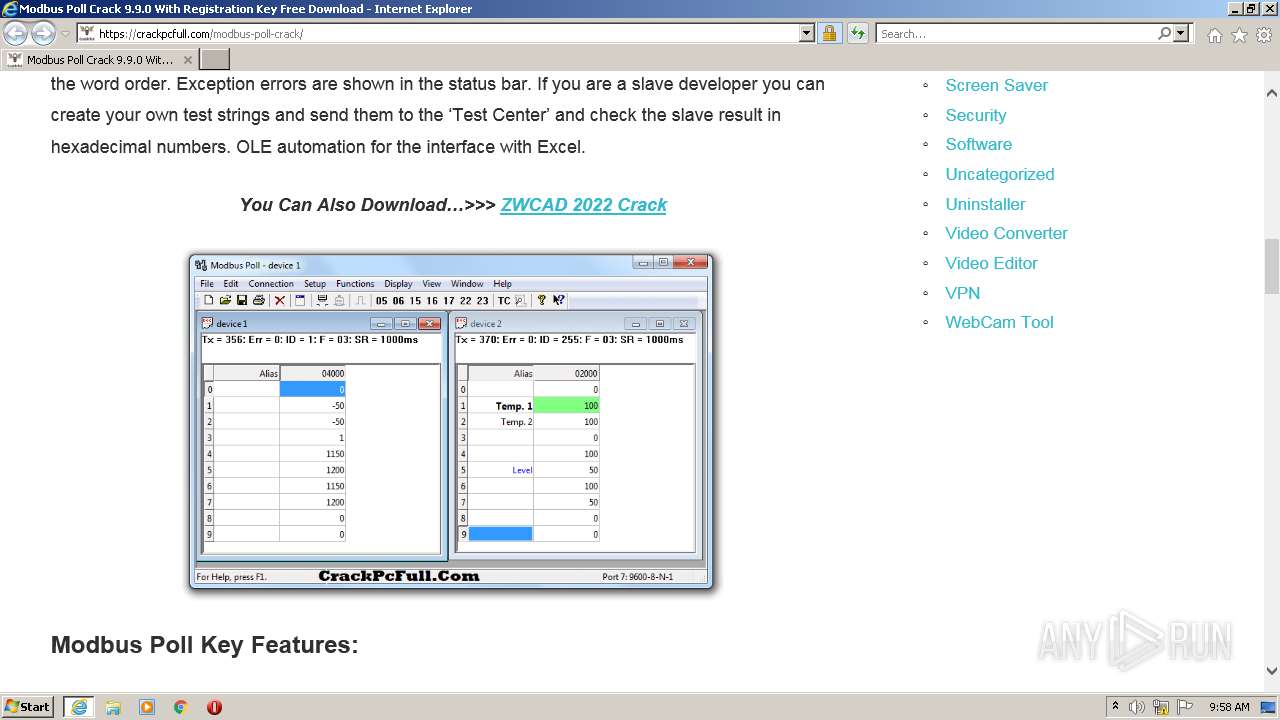Close the Modbus Poll Crack tab
This screenshot has width=1280, height=720.
(187, 60)
